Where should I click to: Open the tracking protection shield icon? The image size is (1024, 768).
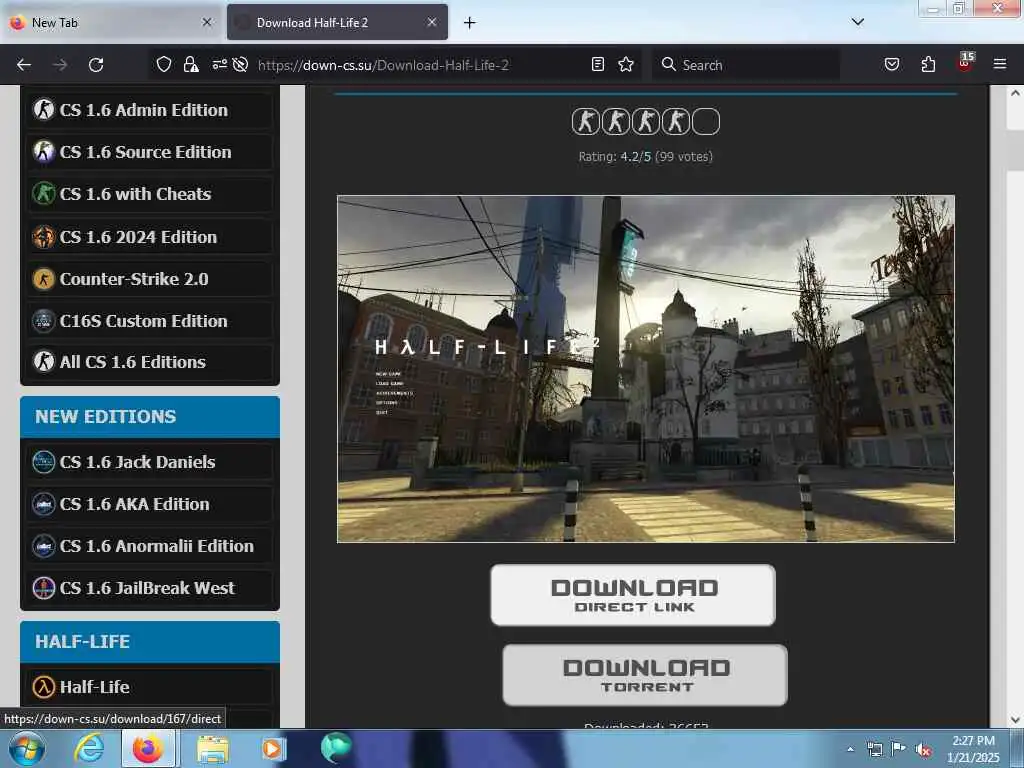pyautogui.click(x=164, y=64)
